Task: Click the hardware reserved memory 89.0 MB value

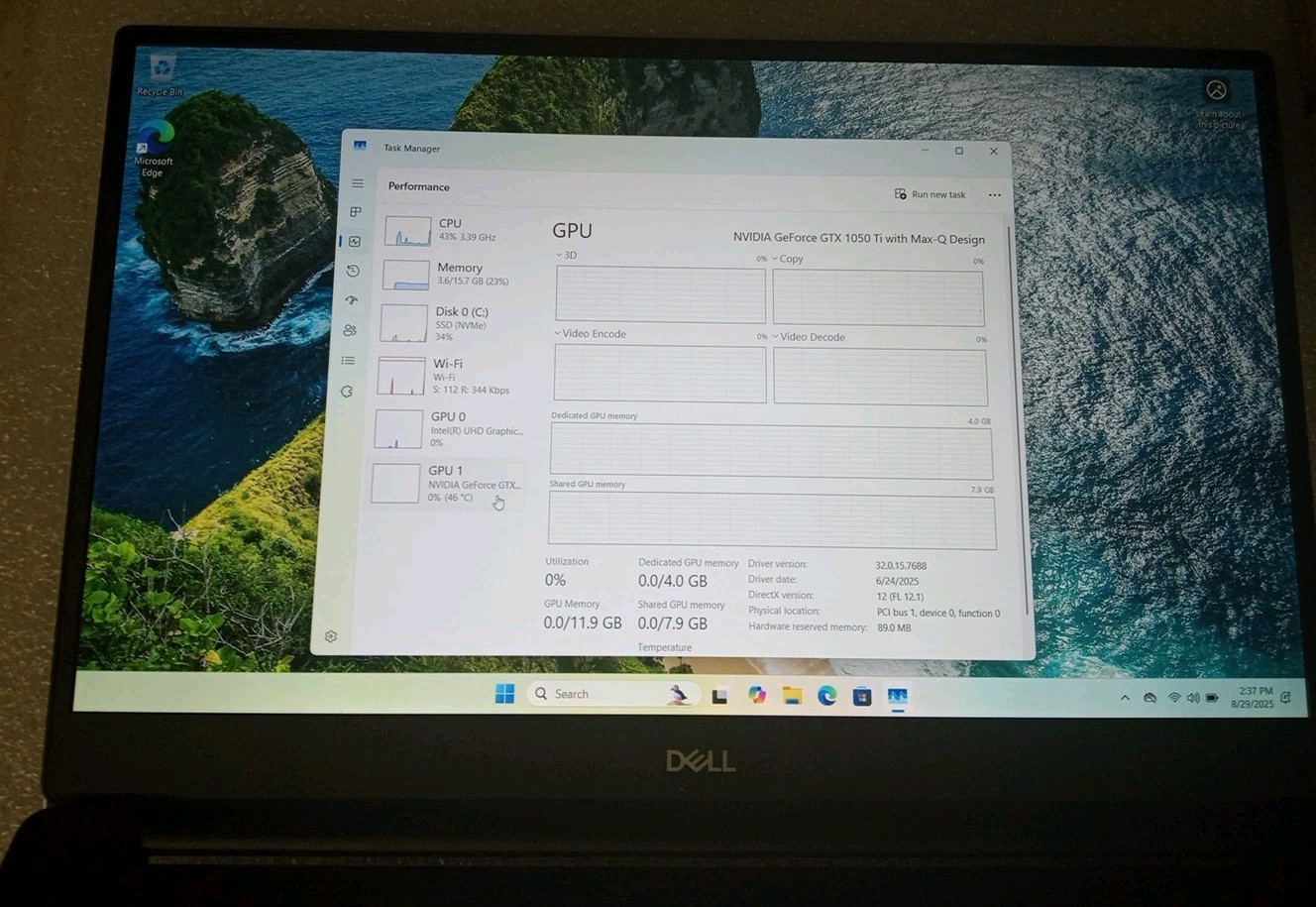Action: (x=894, y=627)
